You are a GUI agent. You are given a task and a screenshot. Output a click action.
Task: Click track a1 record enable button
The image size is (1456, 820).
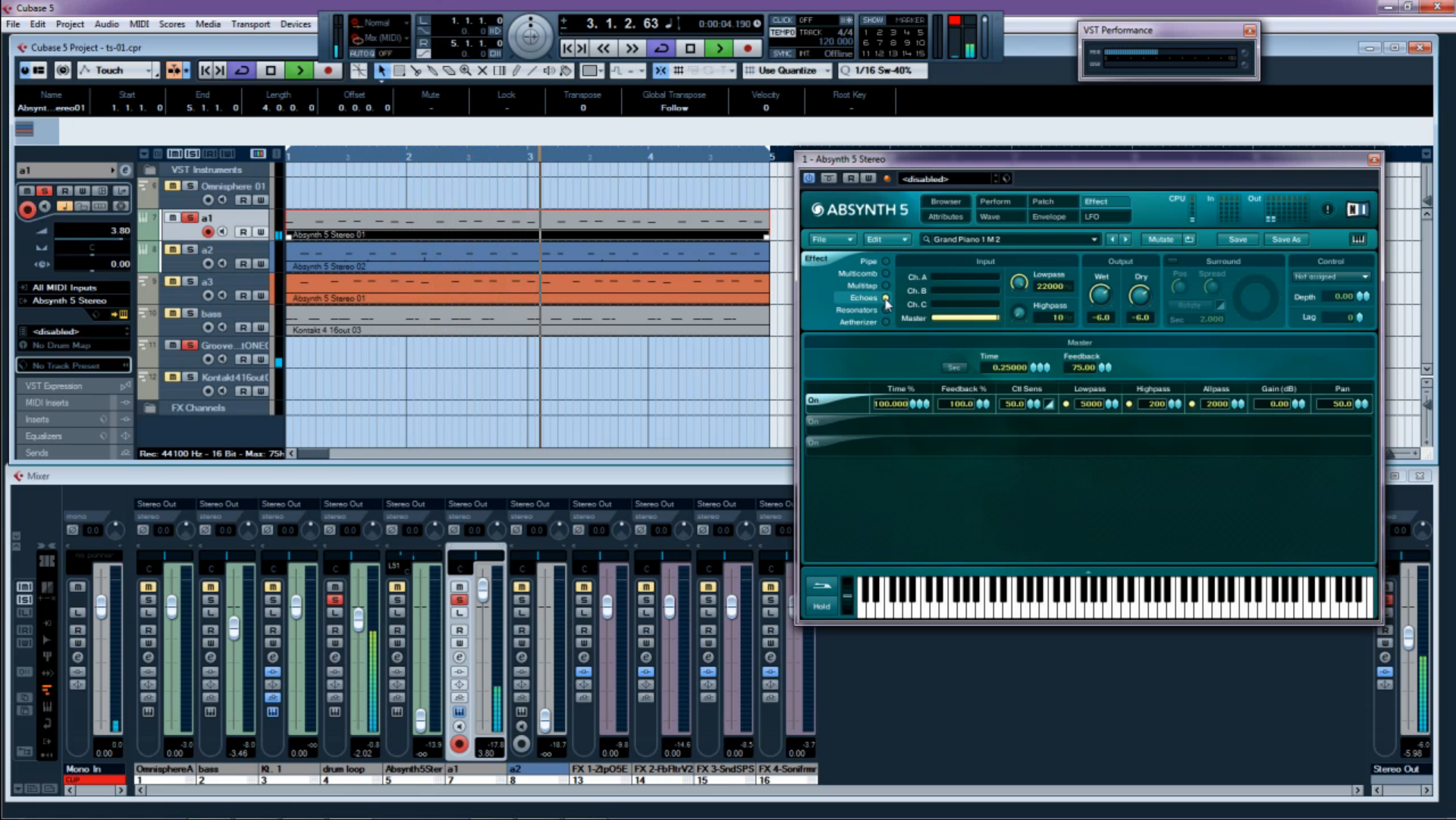(x=208, y=232)
